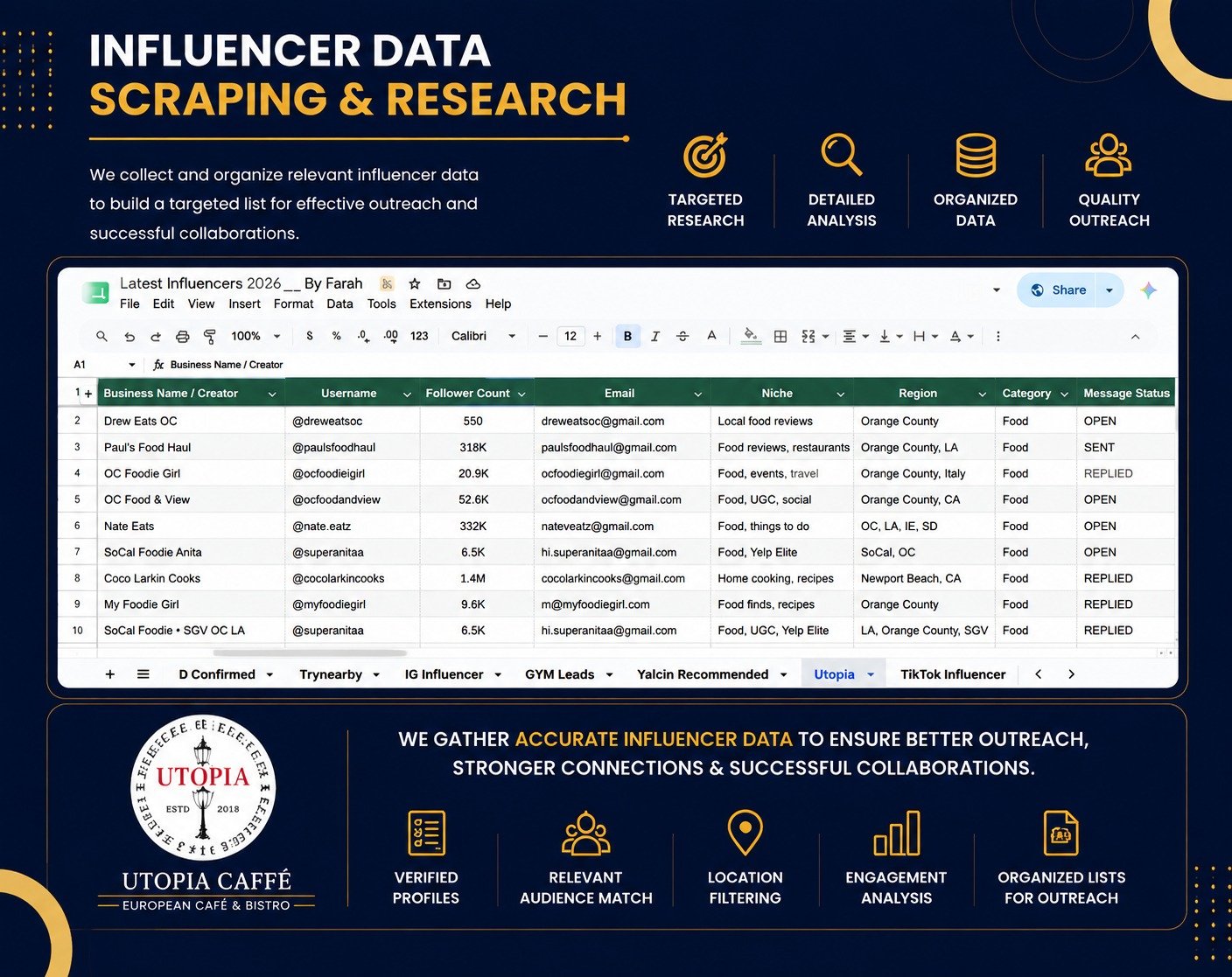This screenshot has height=977, width=1232.
Task: Select the paint format roller icon
Action: point(209,336)
